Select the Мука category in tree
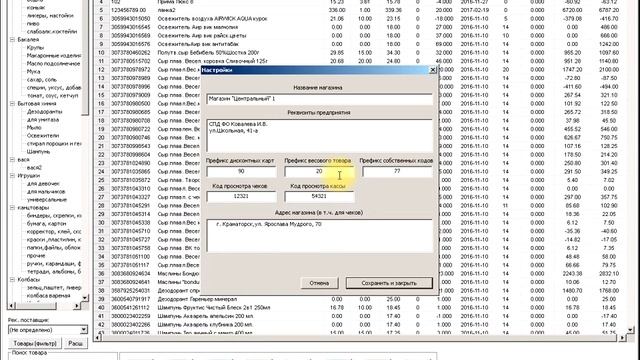The image size is (640, 360). (x=33, y=71)
